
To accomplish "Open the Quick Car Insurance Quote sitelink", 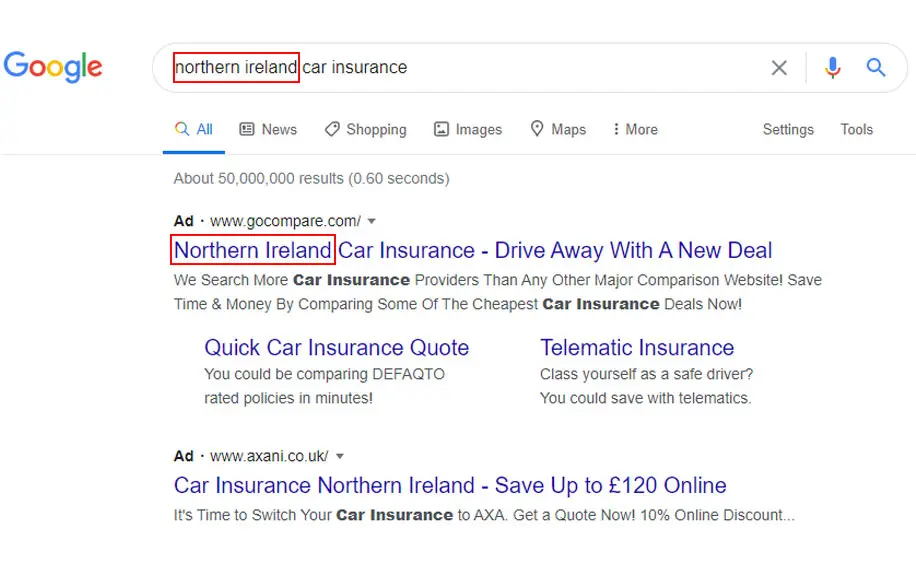I will 336,348.
